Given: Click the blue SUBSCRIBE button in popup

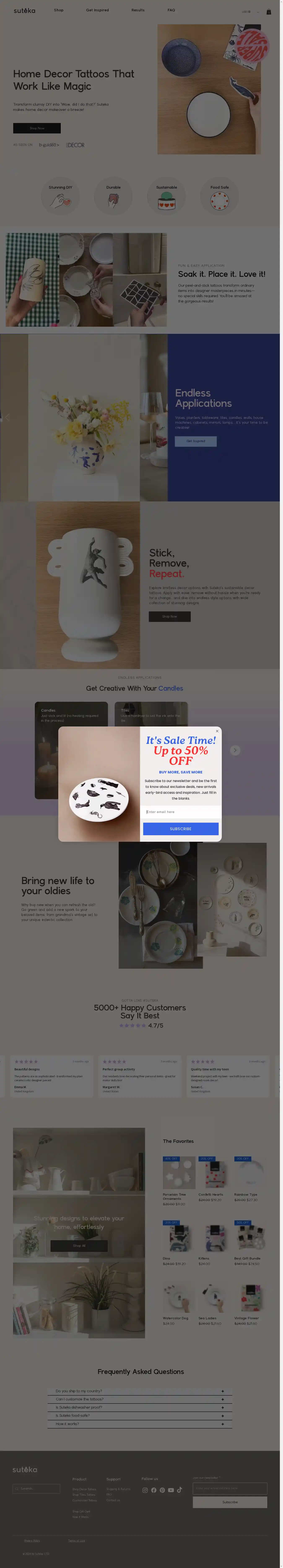Looking at the screenshot, I should [181, 829].
